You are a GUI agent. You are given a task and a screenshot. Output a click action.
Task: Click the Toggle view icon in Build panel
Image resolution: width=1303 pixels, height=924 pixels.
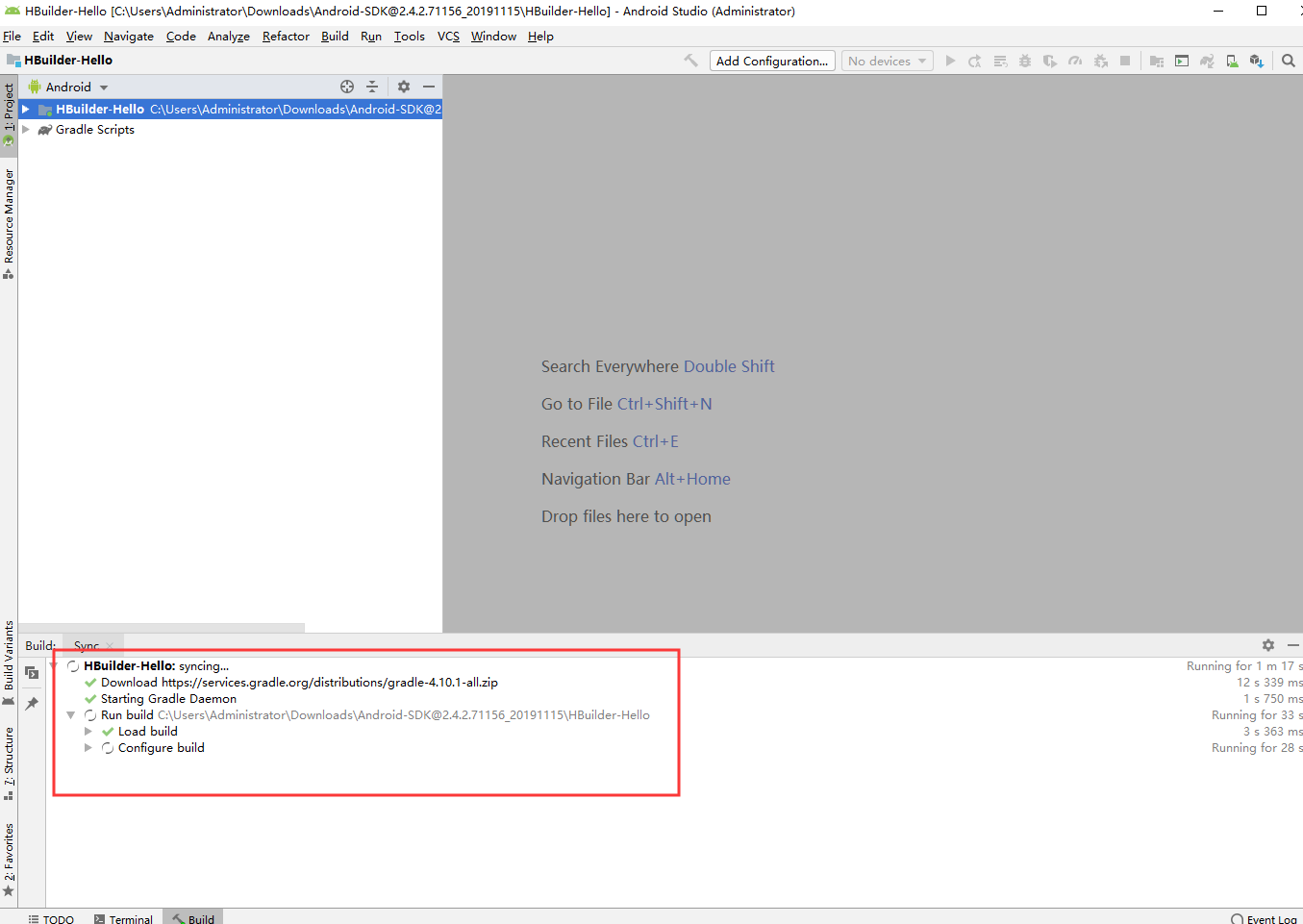tap(32, 672)
